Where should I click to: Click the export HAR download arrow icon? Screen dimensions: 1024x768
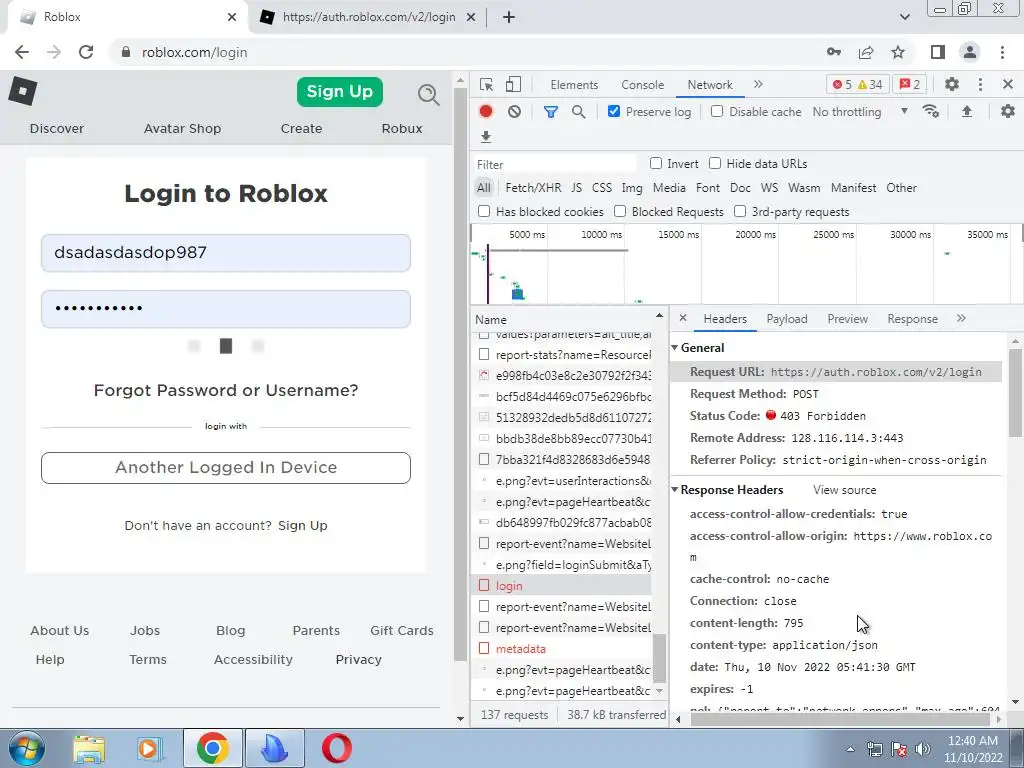485,137
